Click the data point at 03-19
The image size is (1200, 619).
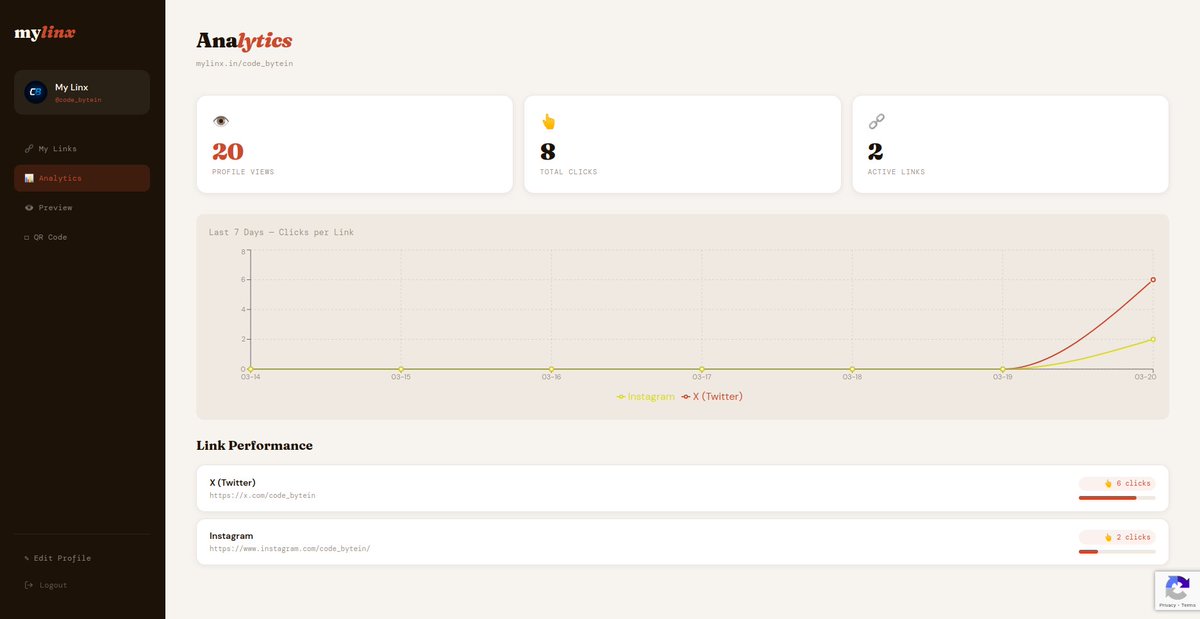pos(1002,369)
